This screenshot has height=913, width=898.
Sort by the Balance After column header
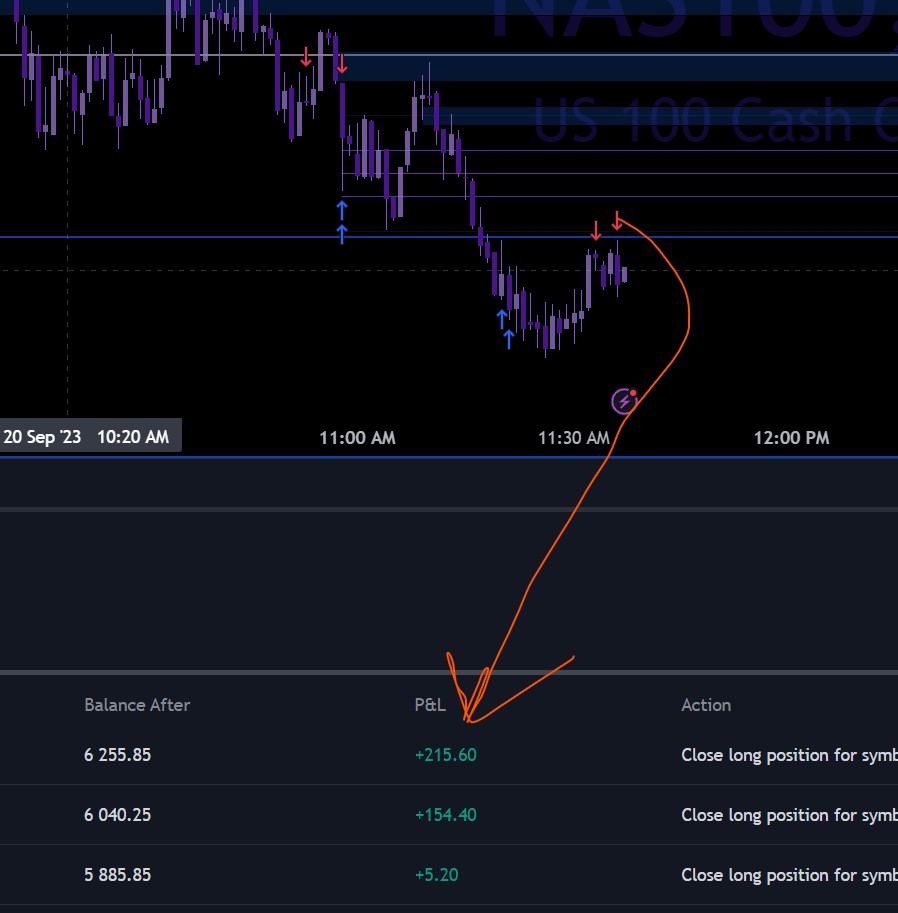click(137, 705)
